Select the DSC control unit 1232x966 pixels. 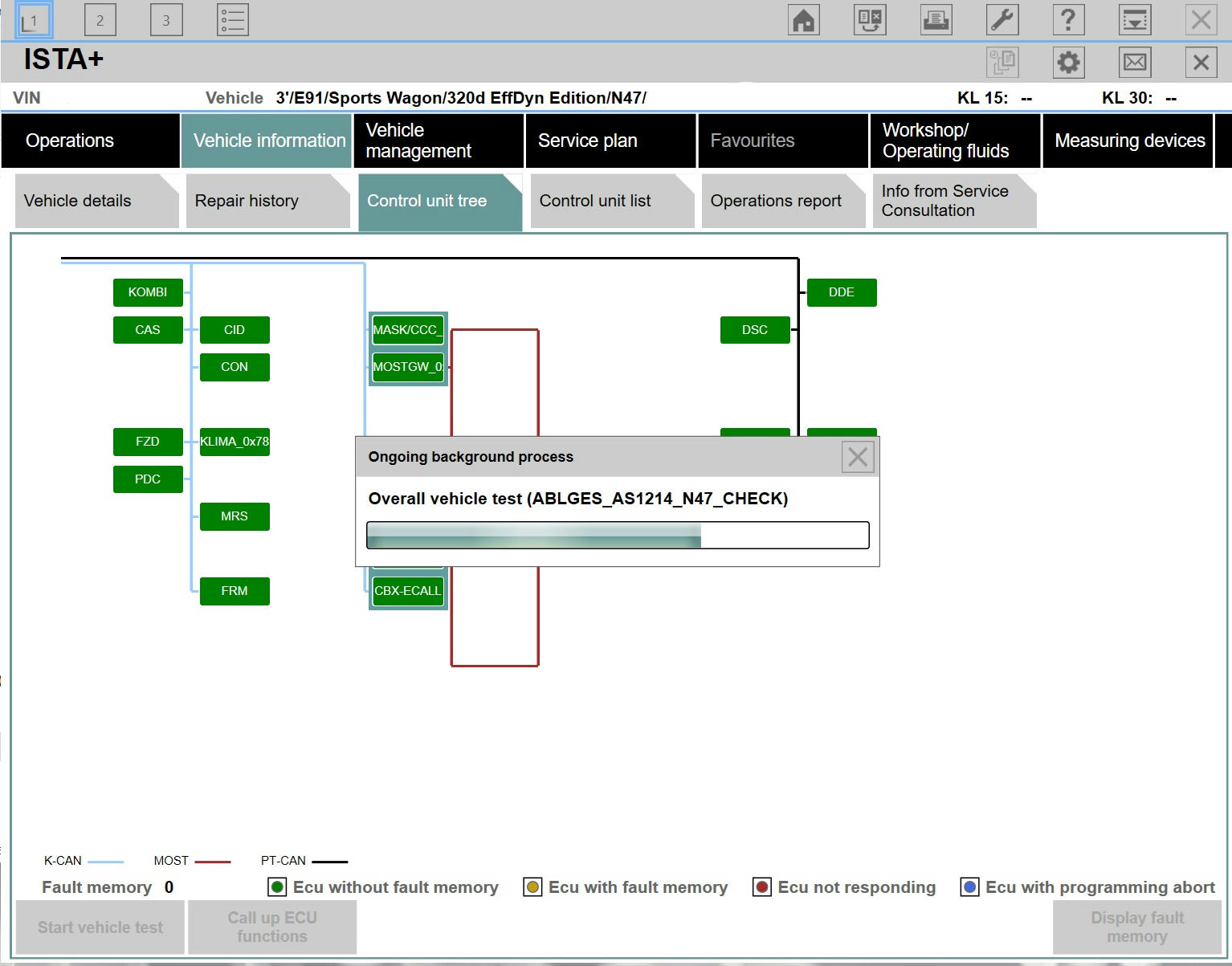pos(755,330)
